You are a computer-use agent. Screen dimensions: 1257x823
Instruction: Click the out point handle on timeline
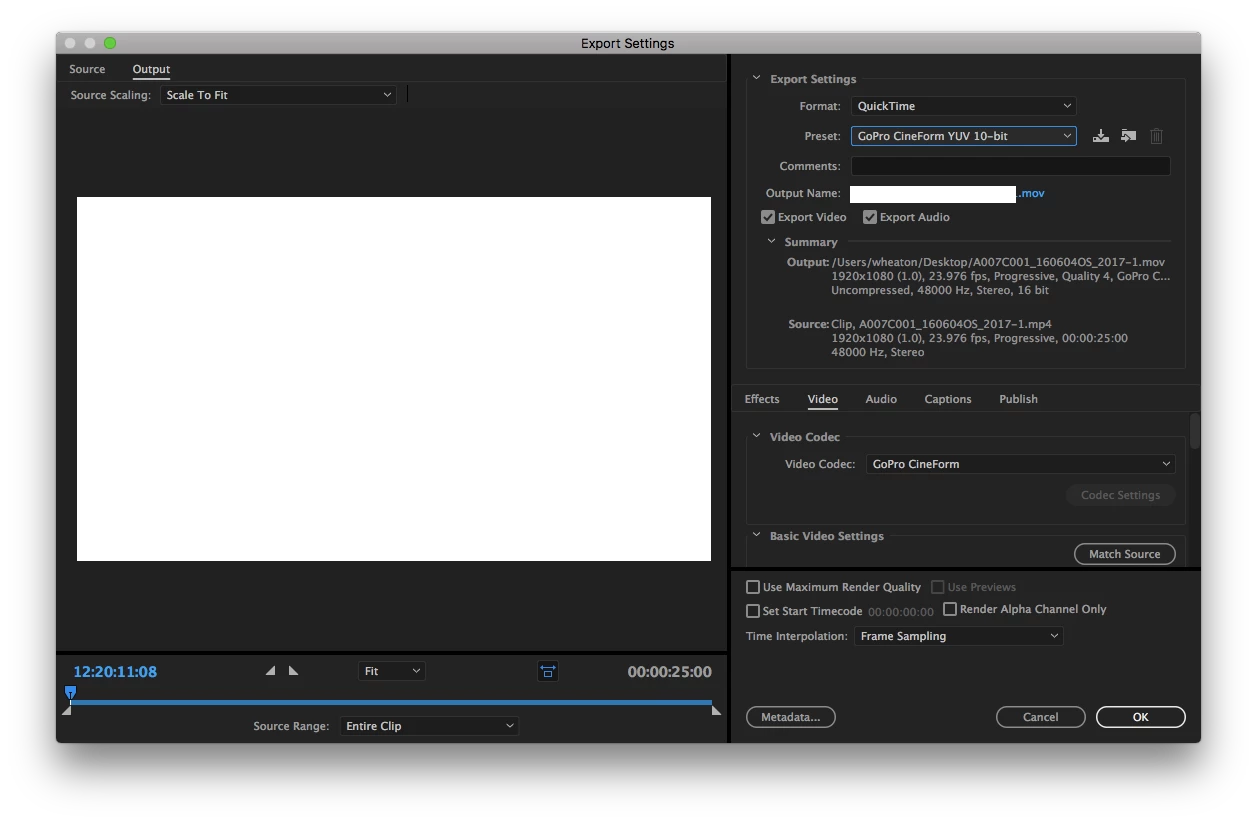pos(716,710)
